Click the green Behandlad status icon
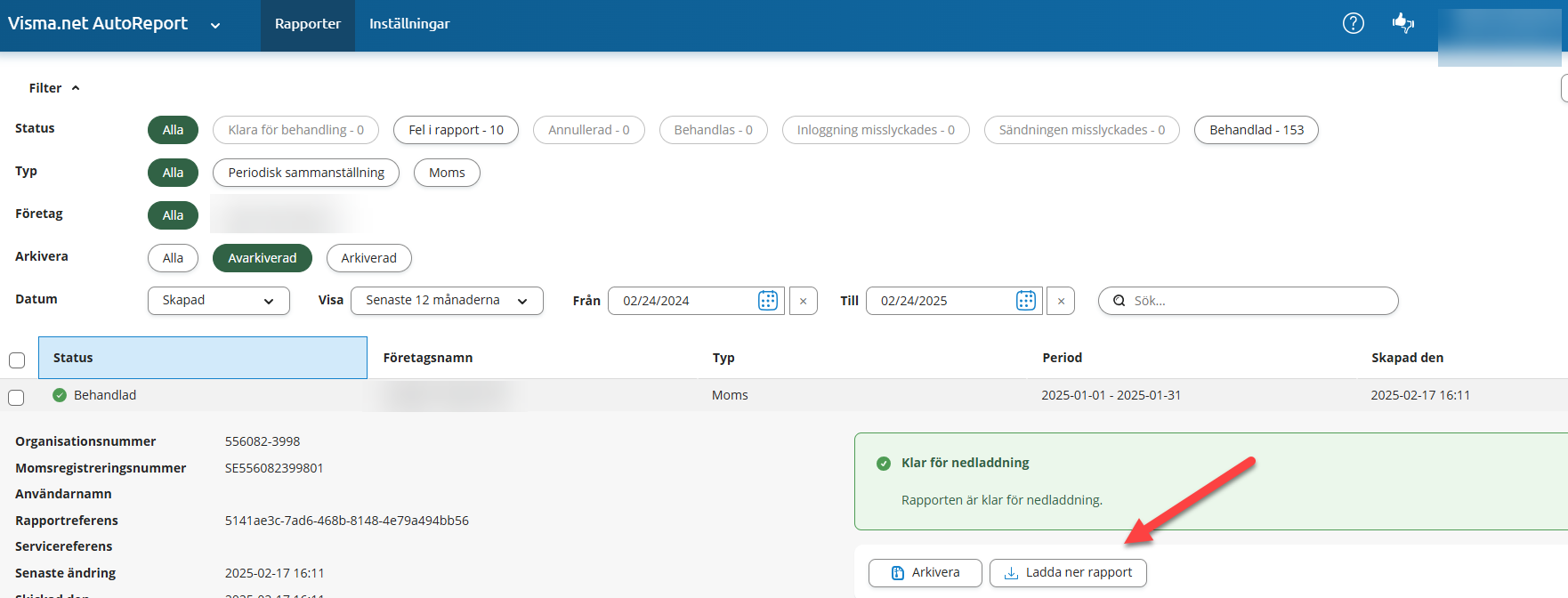This screenshot has width=1568, height=598. 60,395
